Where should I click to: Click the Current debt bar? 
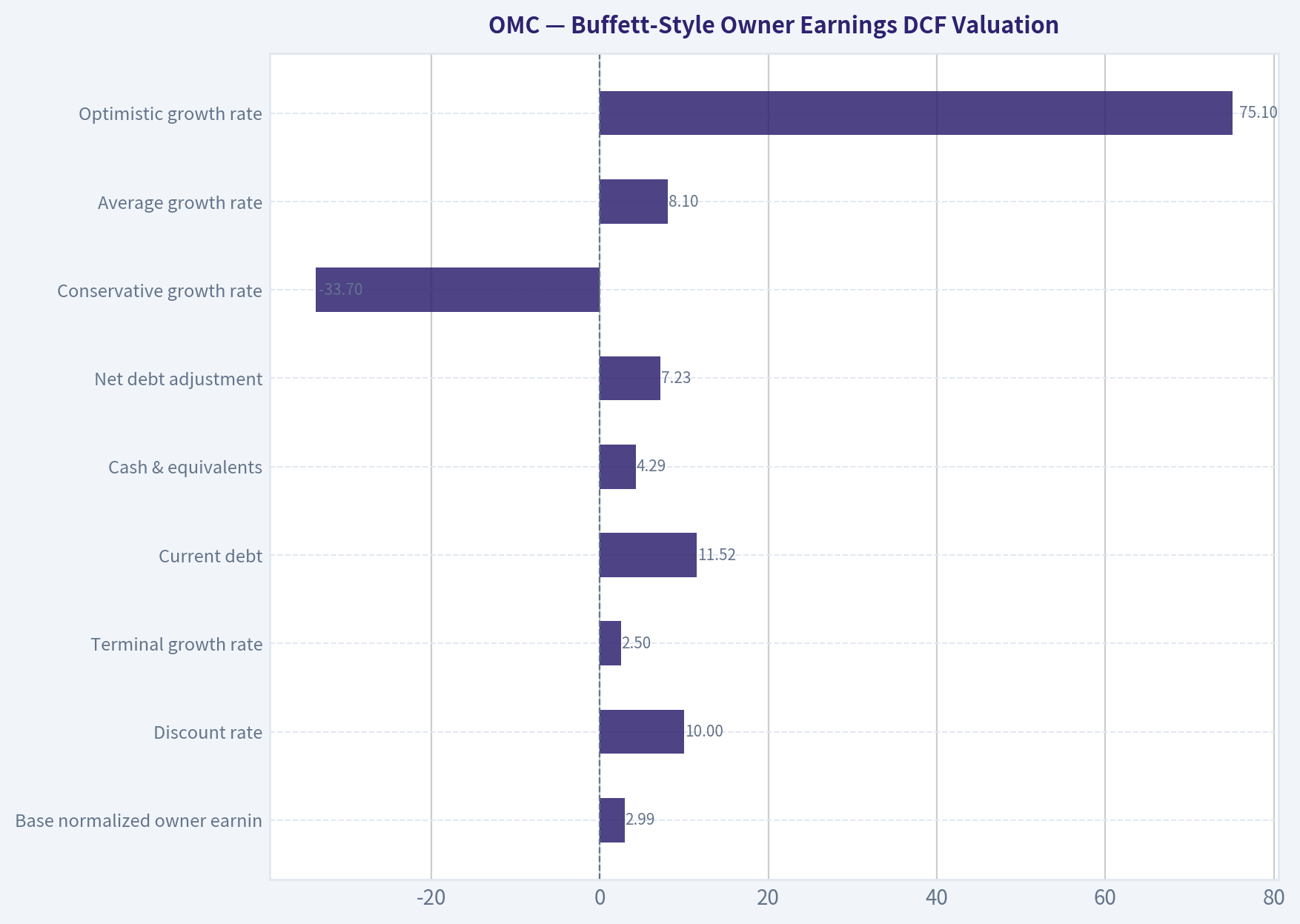point(648,555)
